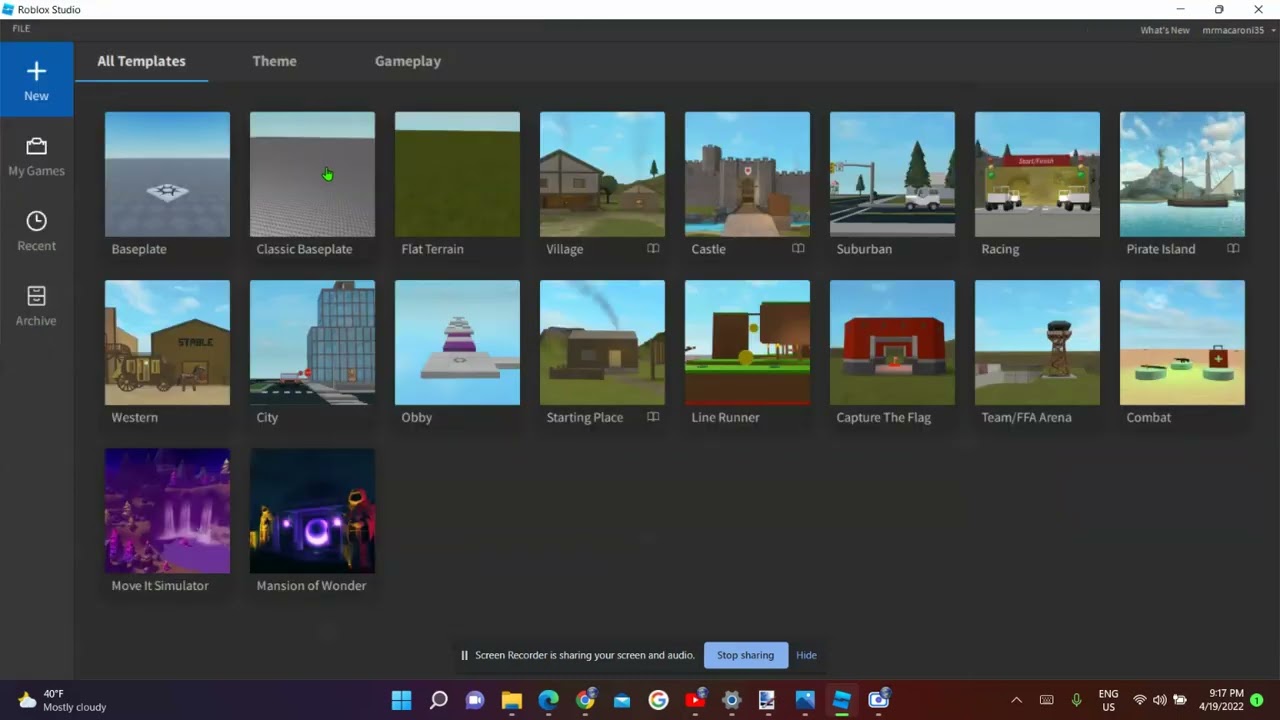The width and height of the screenshot is (1280, 720).
Task: Click the microphone tray icon
Action: point(1076,700)
